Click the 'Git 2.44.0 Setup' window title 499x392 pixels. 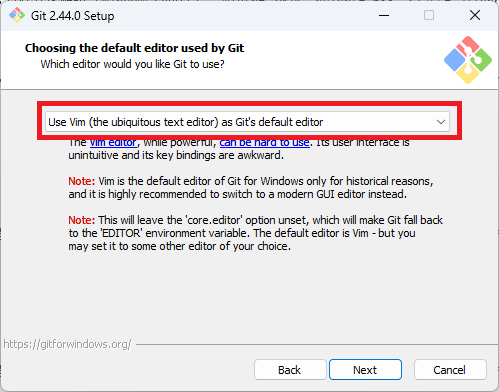73,16
